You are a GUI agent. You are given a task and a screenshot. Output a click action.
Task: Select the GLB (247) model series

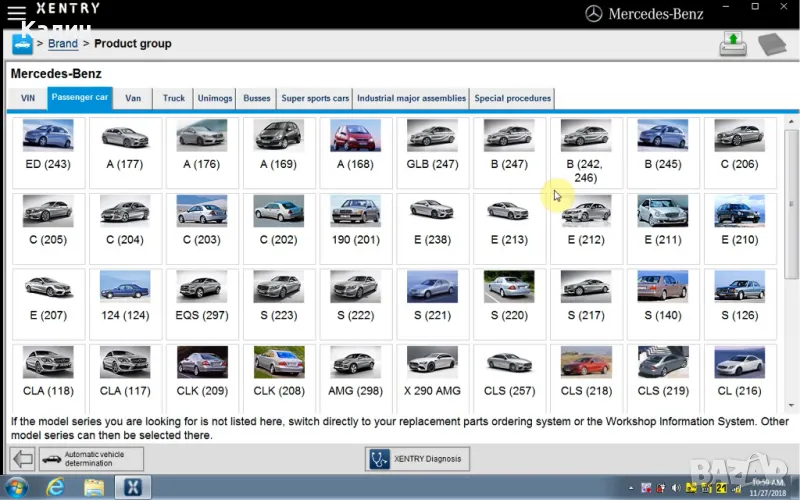pos(432,148)
